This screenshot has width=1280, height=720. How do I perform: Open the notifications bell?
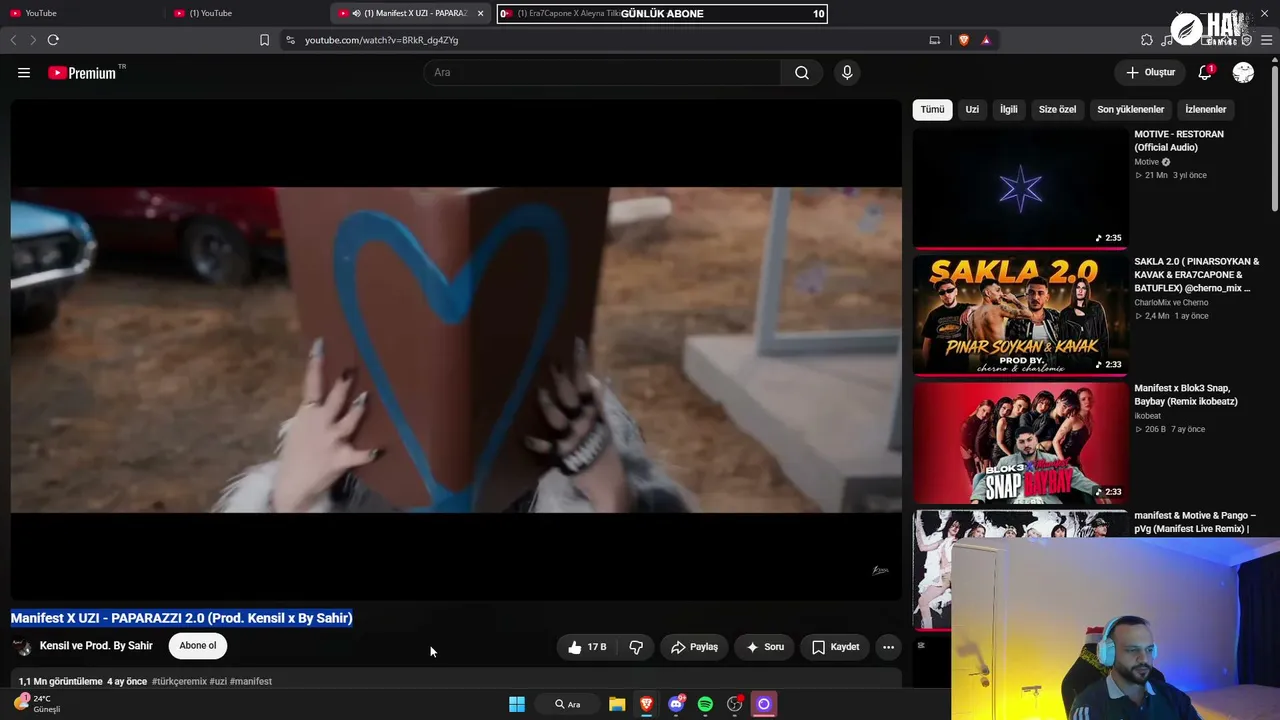tap(1205, 72)
